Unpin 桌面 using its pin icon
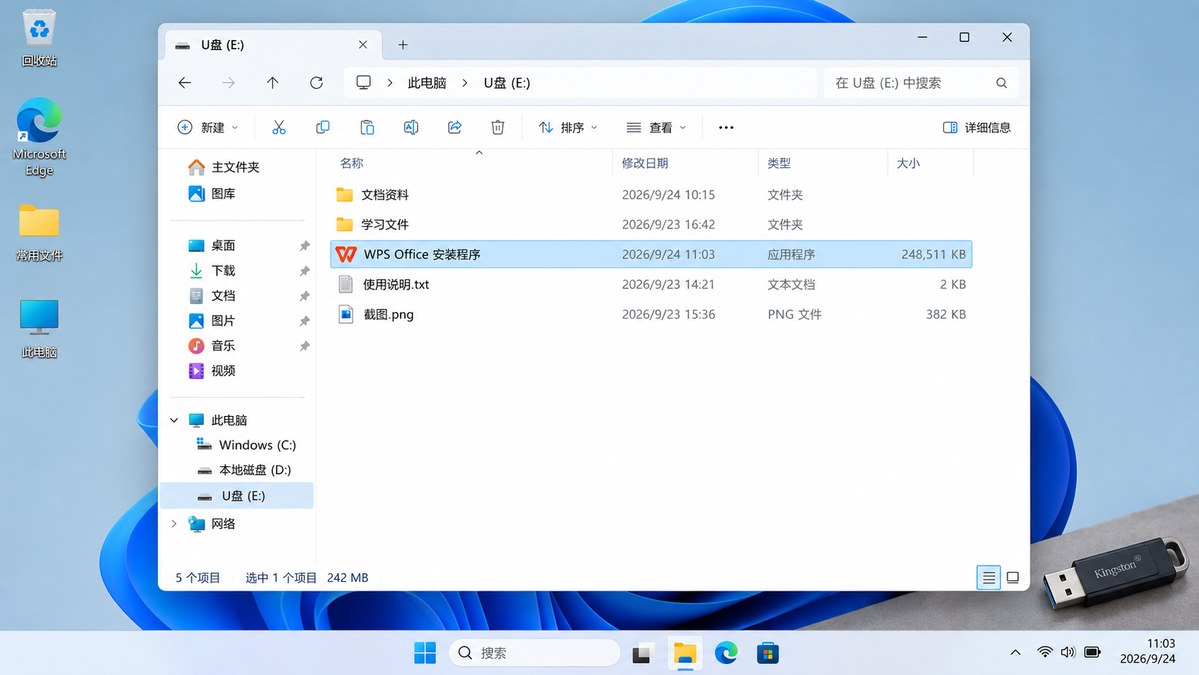The width and height of the screenshot is (1199, 675). click(304, 245)
